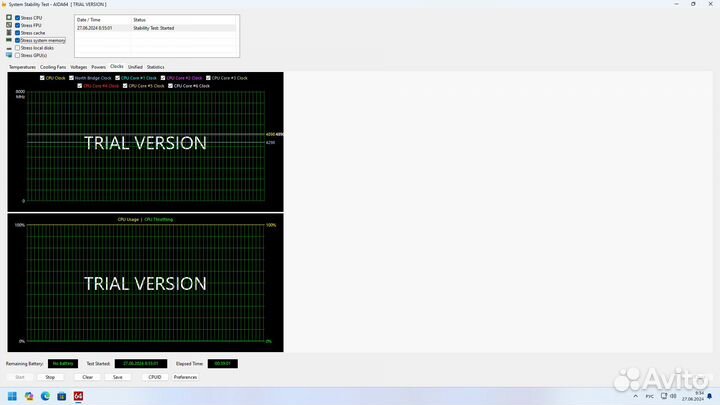Click the Test Started timestamp display
The width and height of the screenshot is (720, 405).
(141, 364)
